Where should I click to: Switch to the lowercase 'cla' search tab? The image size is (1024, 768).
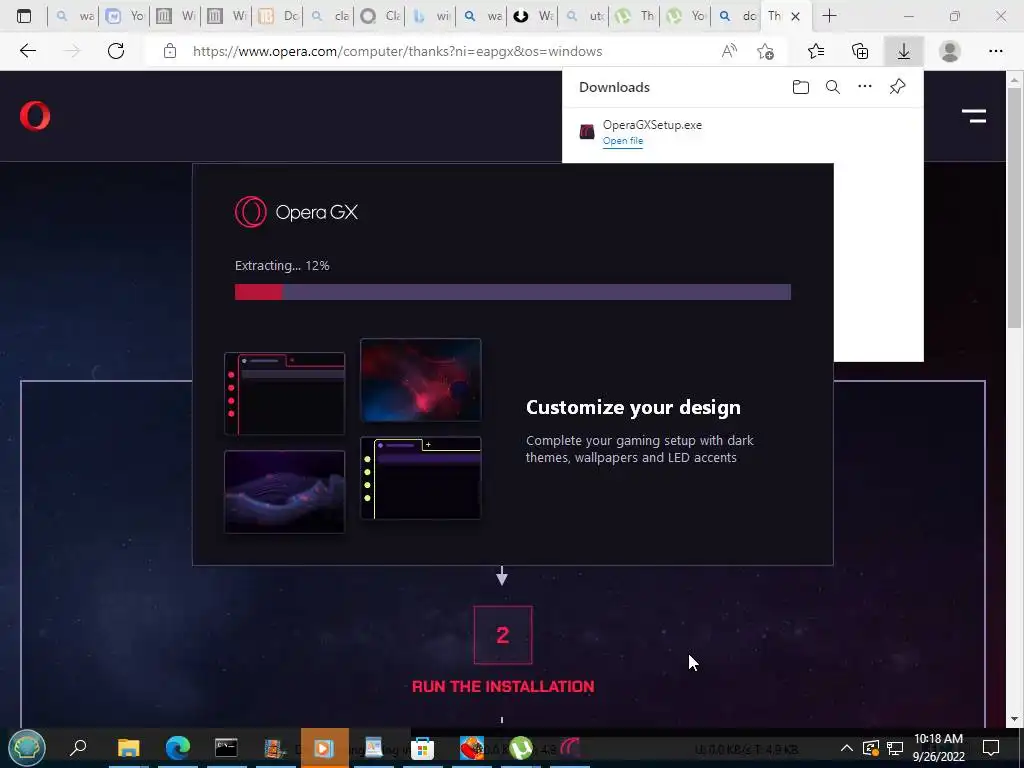(x=328, y=16)
